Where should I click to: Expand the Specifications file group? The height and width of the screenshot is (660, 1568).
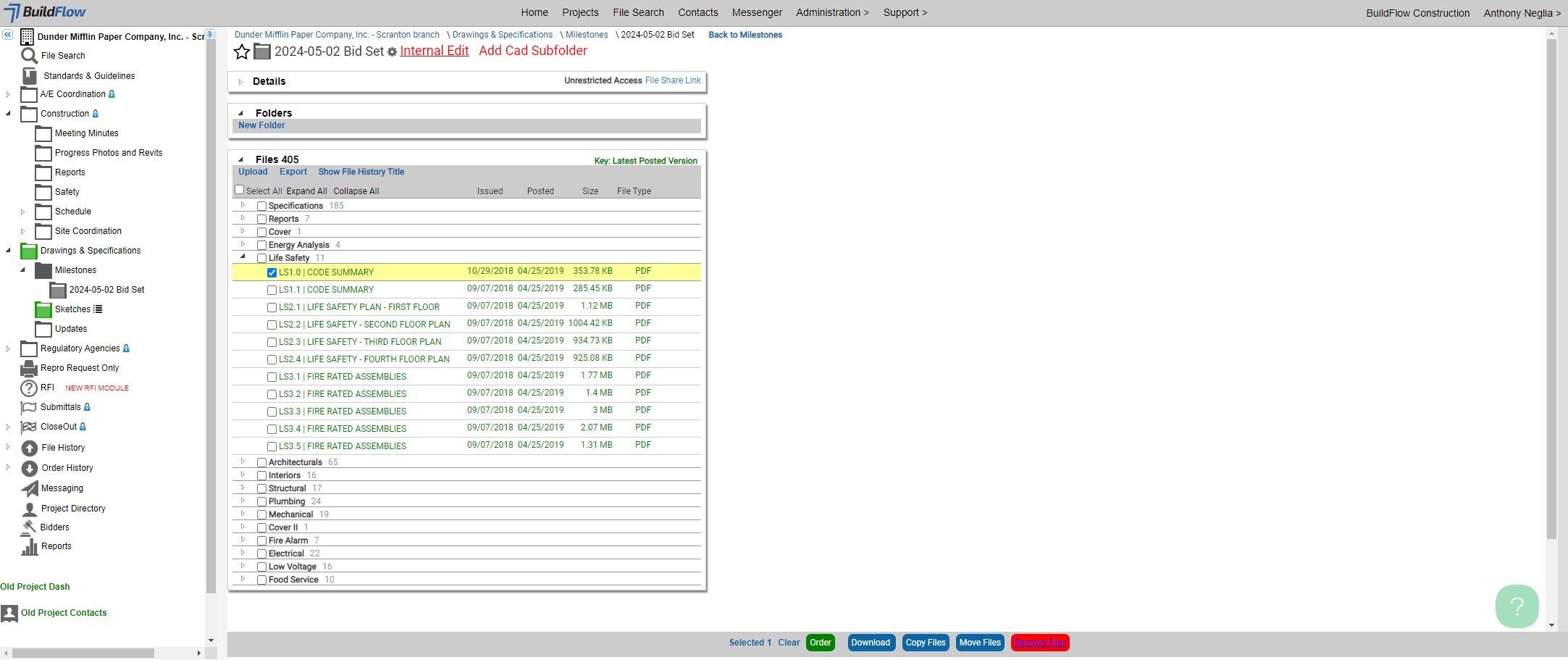click(x=243, y=205)
